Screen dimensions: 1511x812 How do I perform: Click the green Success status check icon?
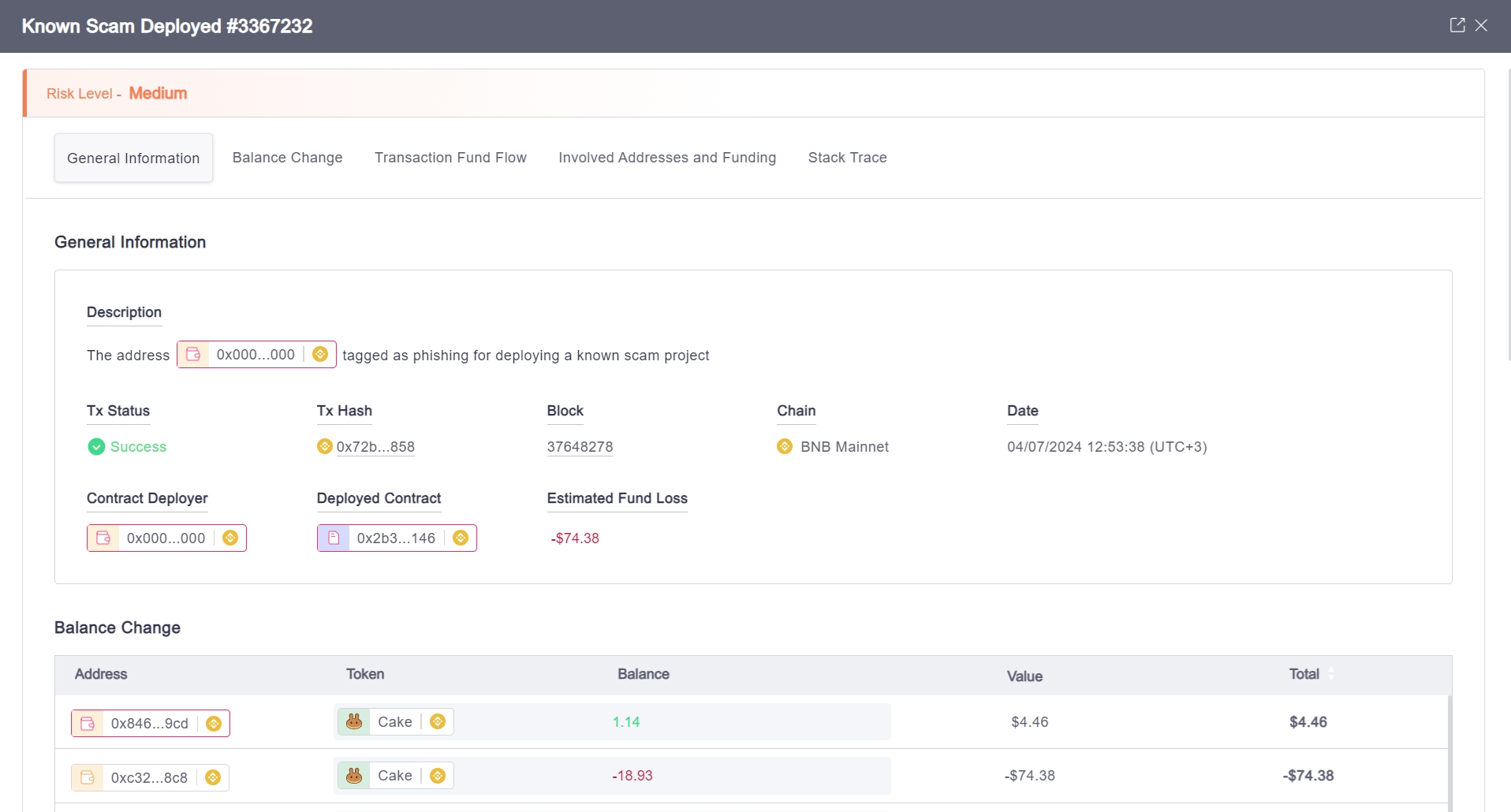pyautogui.click(x=96, y=447)
